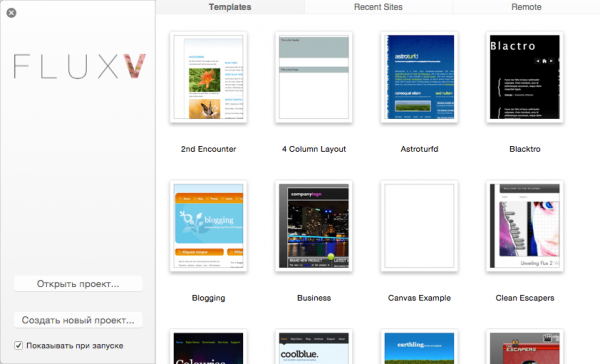600x364 pixels.
Task: Click the Открыть проект button
Action: pyautogui.click(x=78, y=284)
